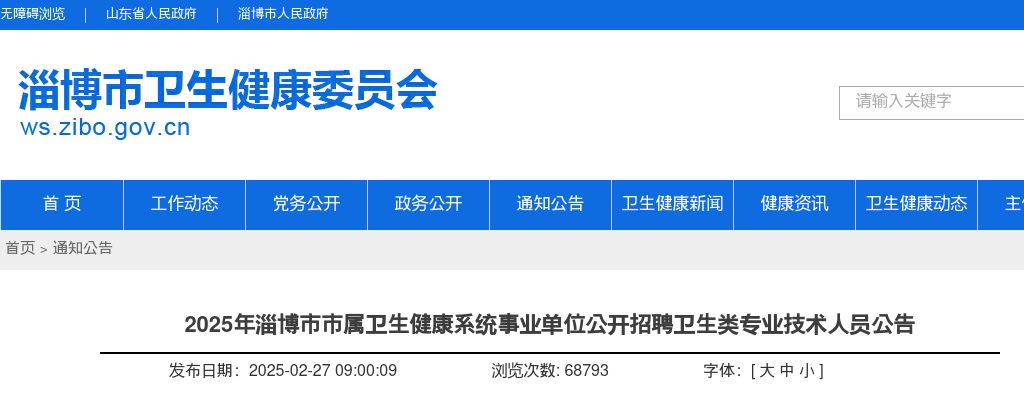Set font size to 小 (small)
This screenshot has width=1024, height=400.
click(x=806, y=371)
